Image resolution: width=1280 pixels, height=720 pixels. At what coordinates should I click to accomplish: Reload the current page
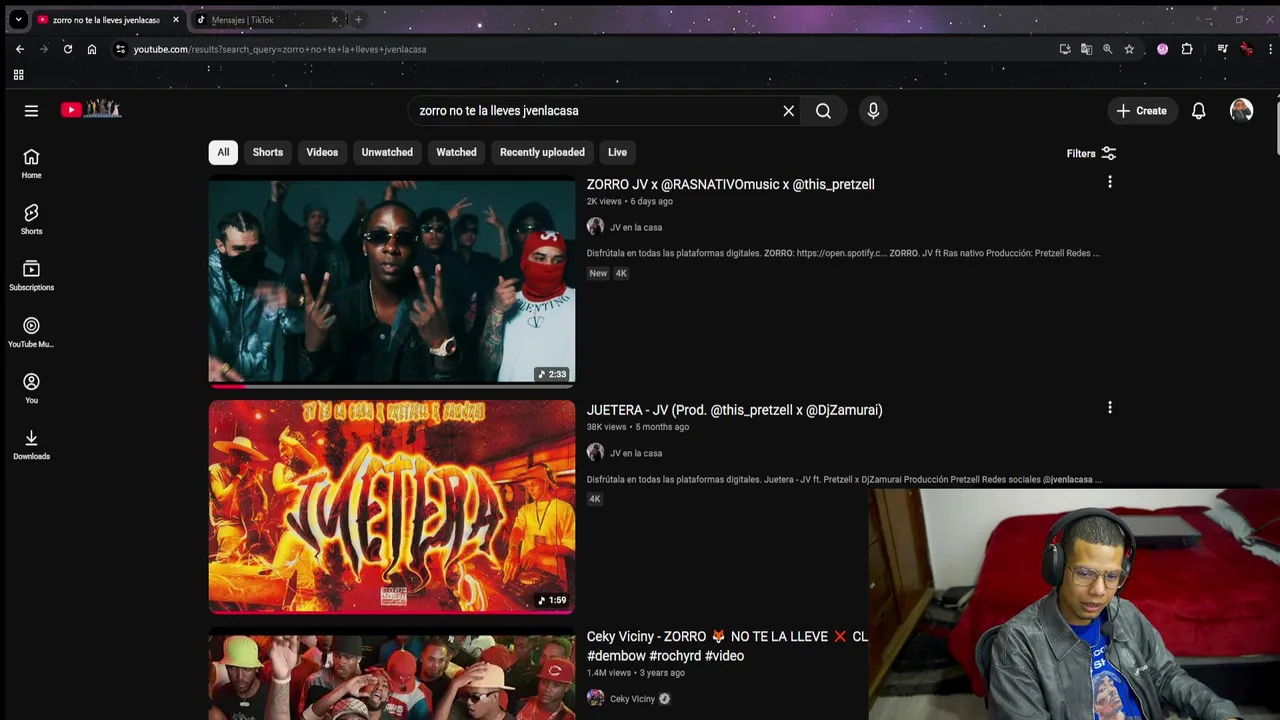coord(68,49)
